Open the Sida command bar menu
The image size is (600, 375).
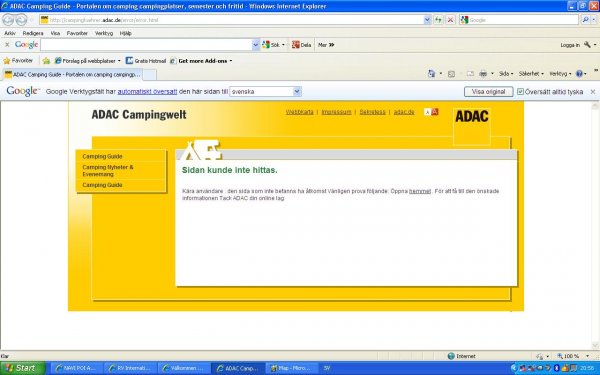506,73
